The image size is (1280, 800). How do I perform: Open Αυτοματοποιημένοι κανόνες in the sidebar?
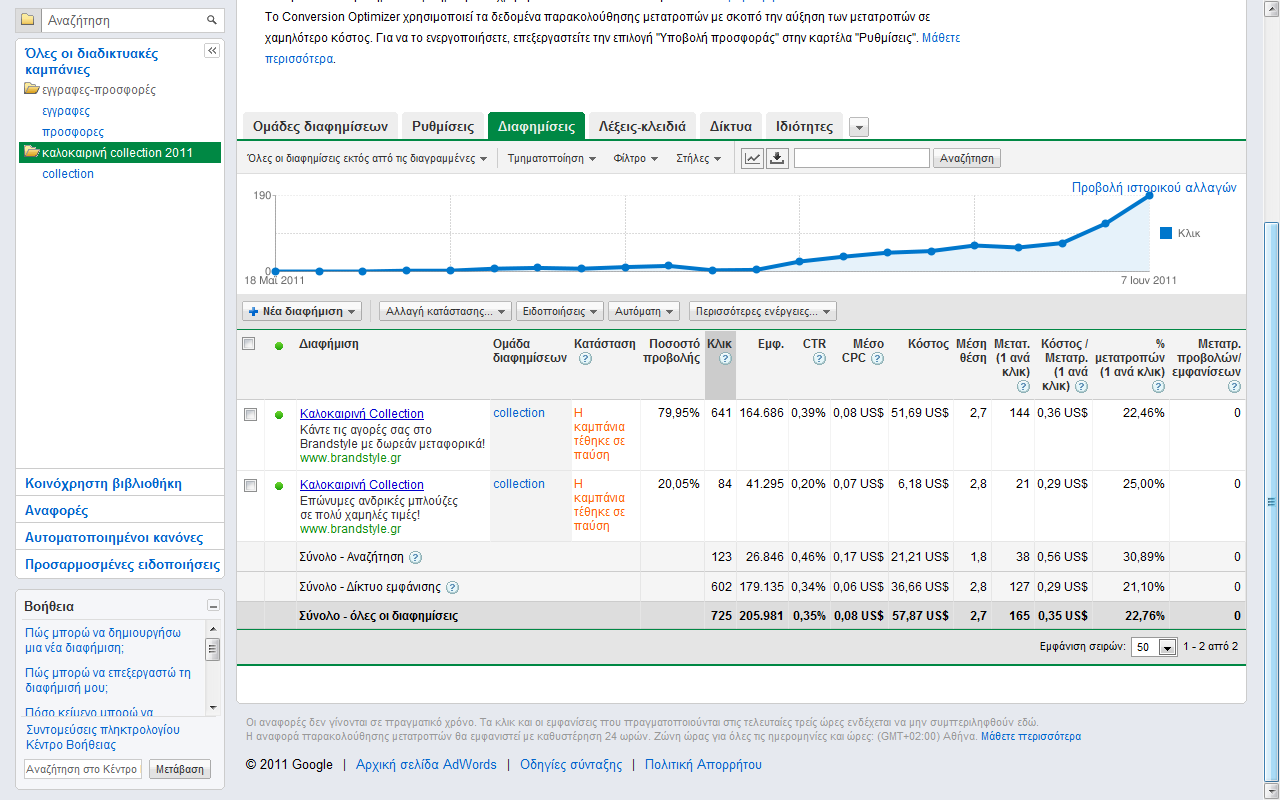tap(114, 537)
